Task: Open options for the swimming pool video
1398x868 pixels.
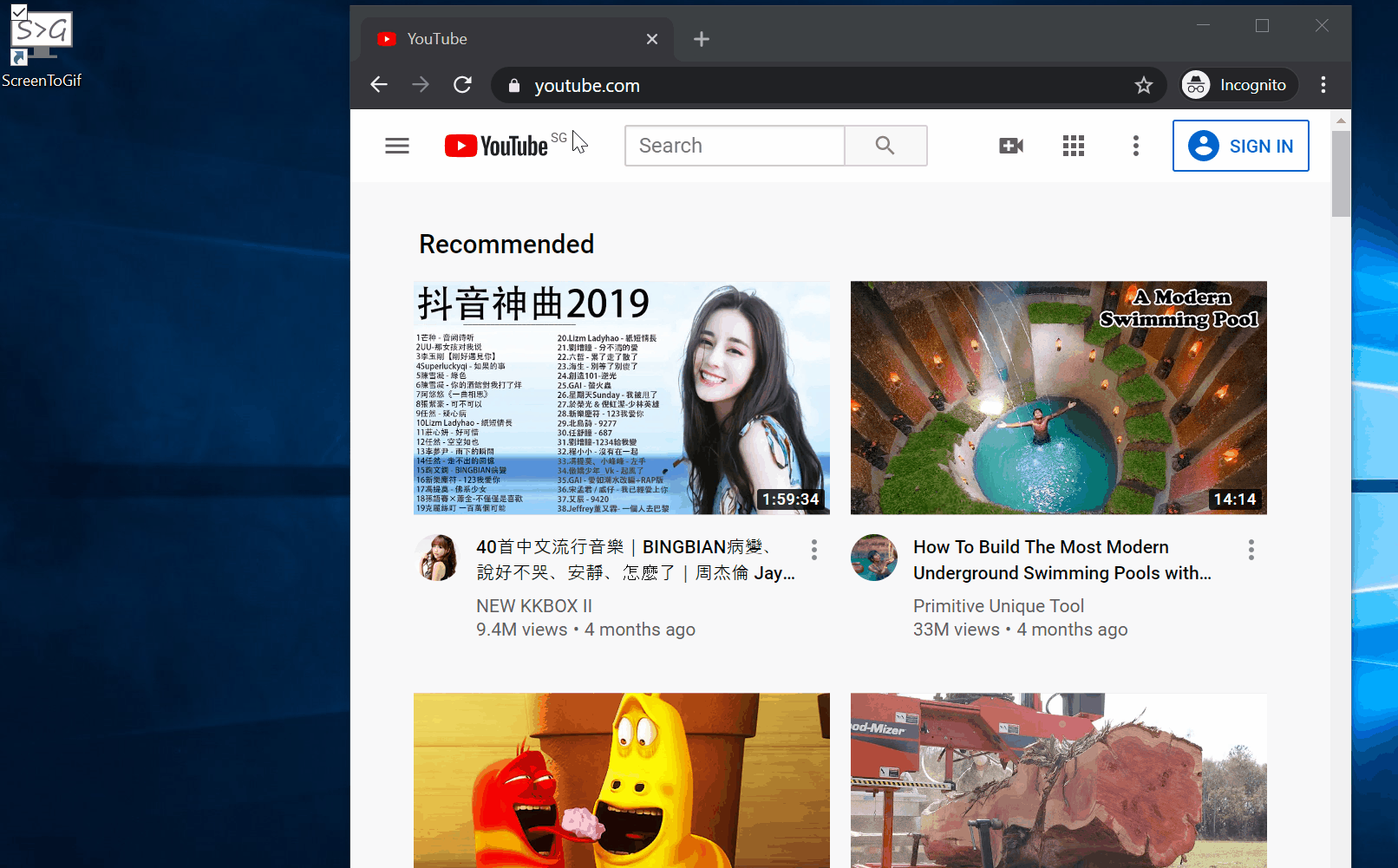Action: click(x=1251, y=550)
